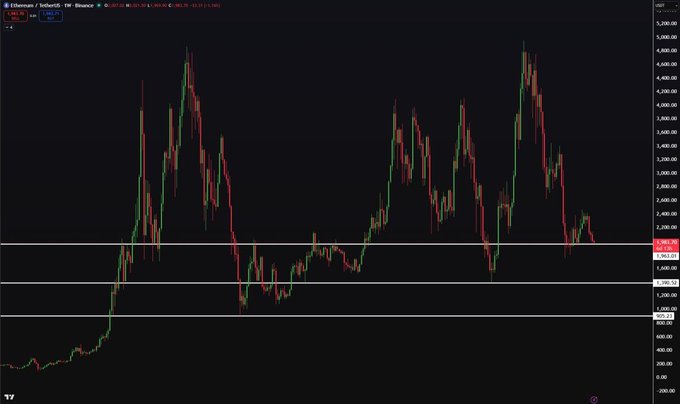Open the Ethereum / TetherUS symbol title
This screenshot has height=404, width=680.
52,6
